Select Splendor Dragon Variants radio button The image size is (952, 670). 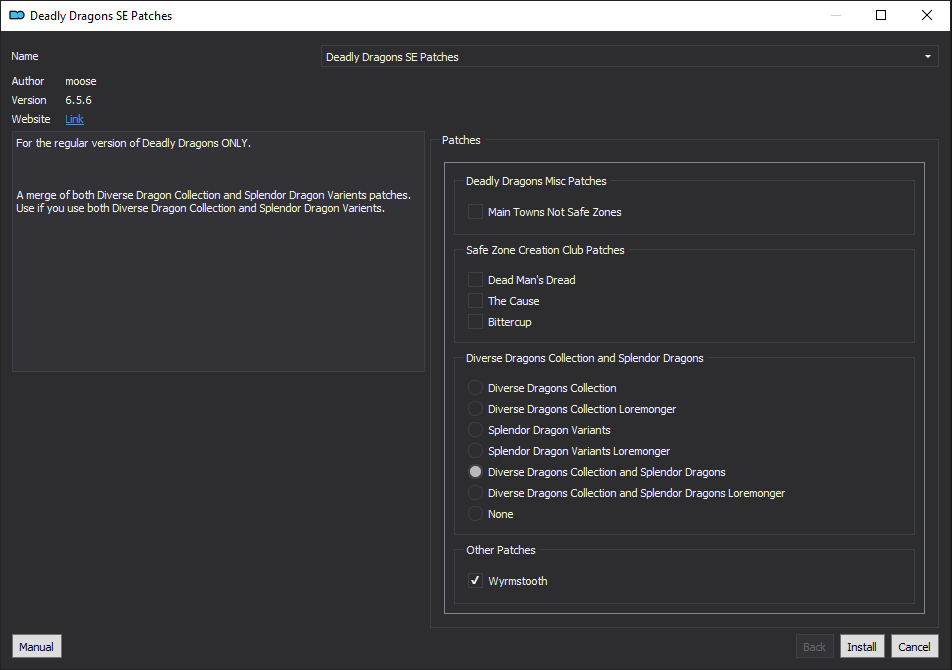pos(475,430)
